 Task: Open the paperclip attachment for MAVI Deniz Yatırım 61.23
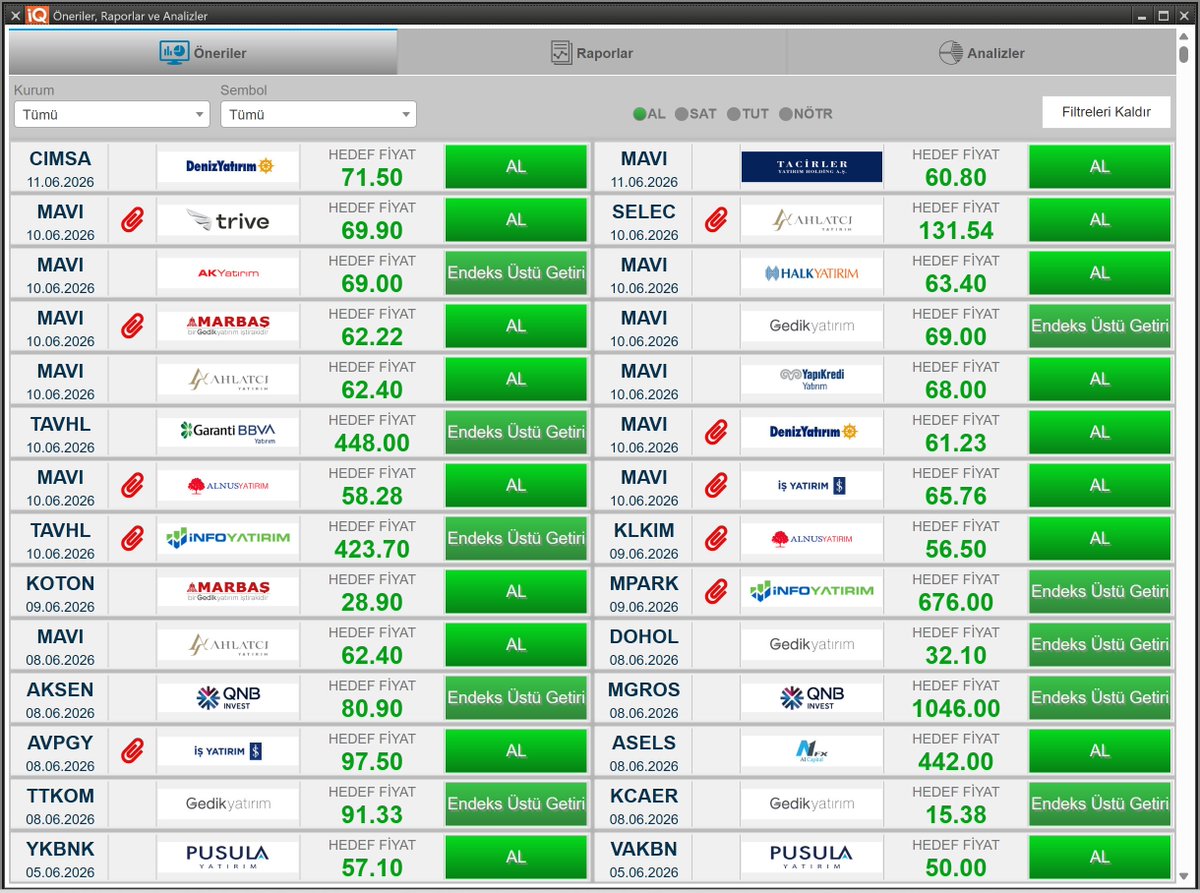[x=716, y=432]
